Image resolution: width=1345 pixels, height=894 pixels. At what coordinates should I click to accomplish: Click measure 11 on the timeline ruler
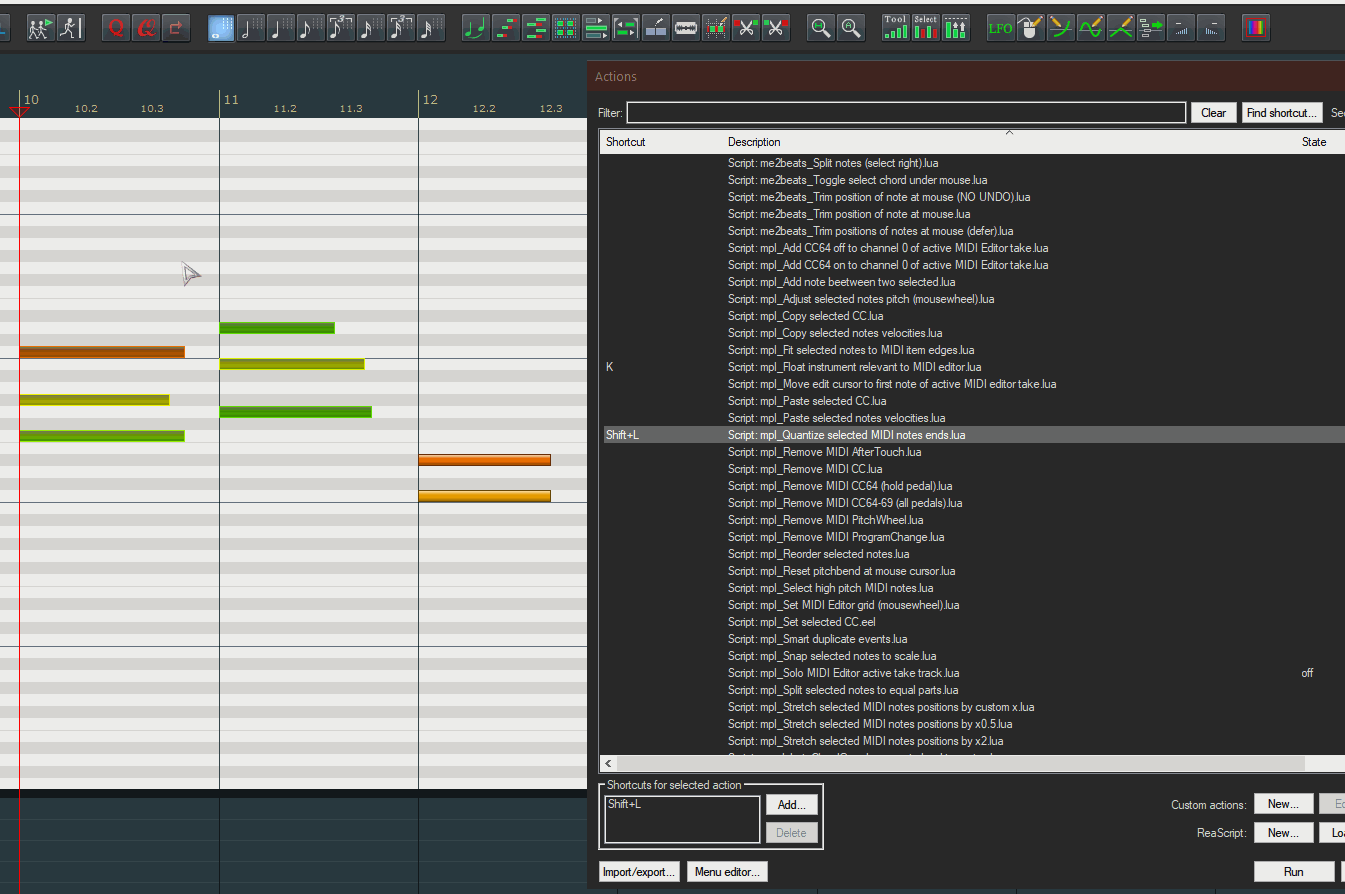231,100
